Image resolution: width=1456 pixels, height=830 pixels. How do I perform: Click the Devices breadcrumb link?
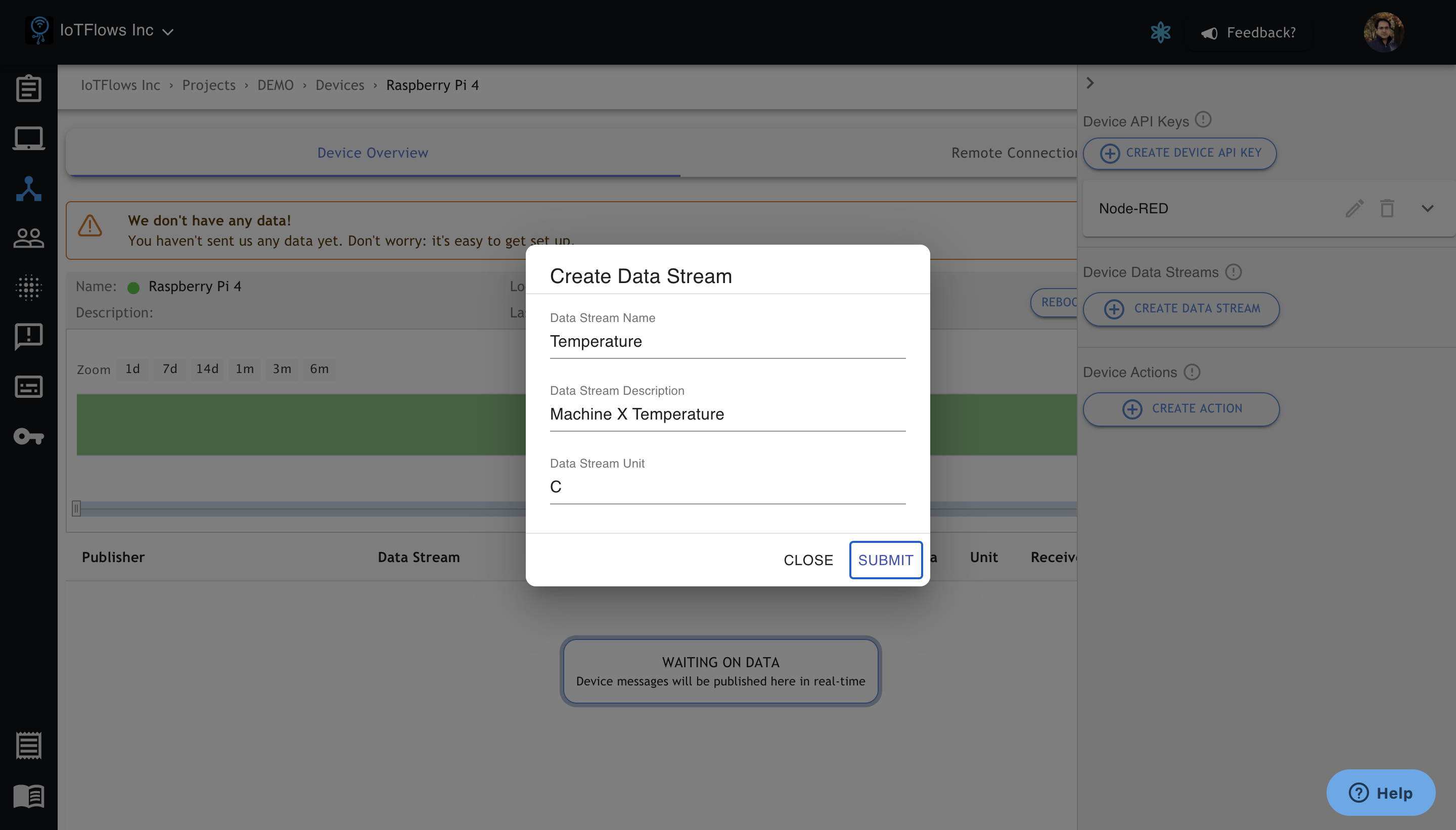coord(340,85)
